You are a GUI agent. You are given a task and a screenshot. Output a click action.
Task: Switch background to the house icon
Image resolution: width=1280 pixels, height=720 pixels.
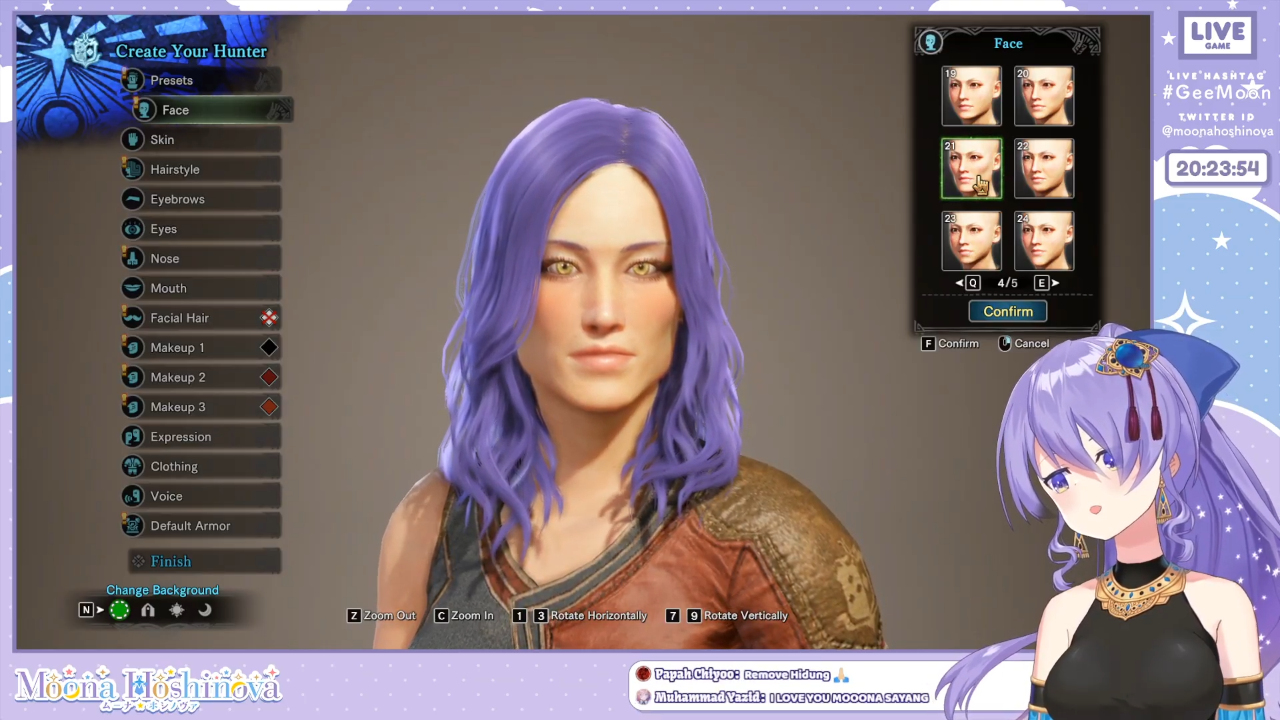pyautogui.click(x=148, y=610)
